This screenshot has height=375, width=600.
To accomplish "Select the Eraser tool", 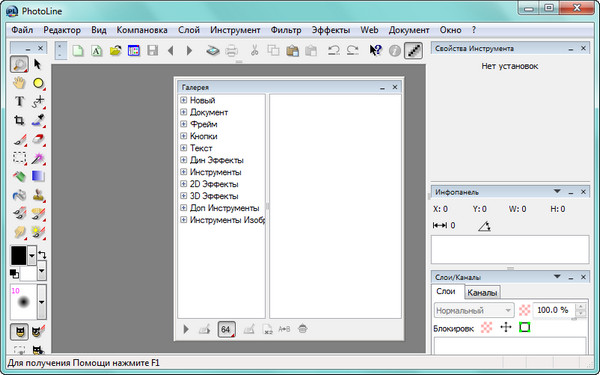I will click(38, 139).
